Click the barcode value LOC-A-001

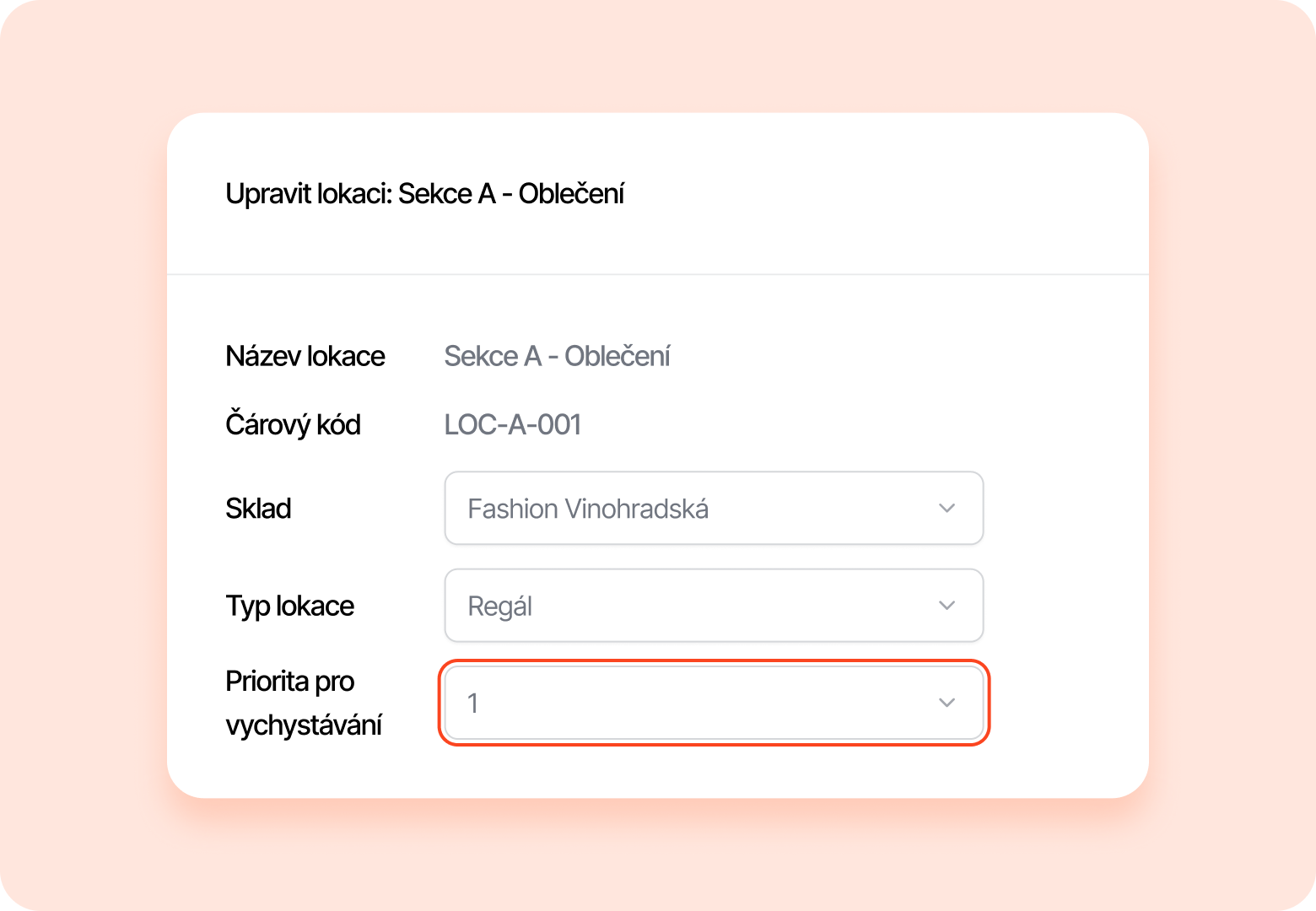tap(513, 424)
